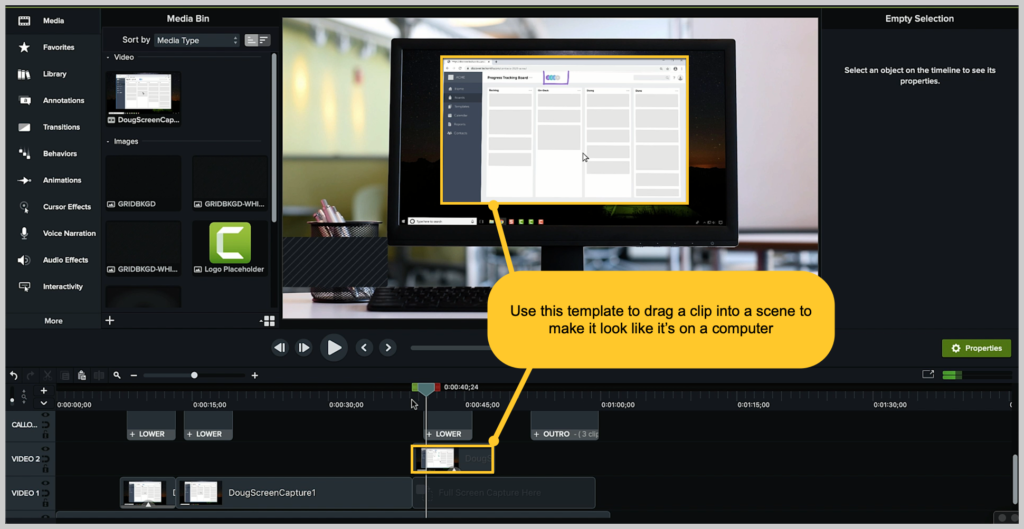1024x529 pixels.
Task: Open the Properties panel button
Action: [x=976, y=348]
